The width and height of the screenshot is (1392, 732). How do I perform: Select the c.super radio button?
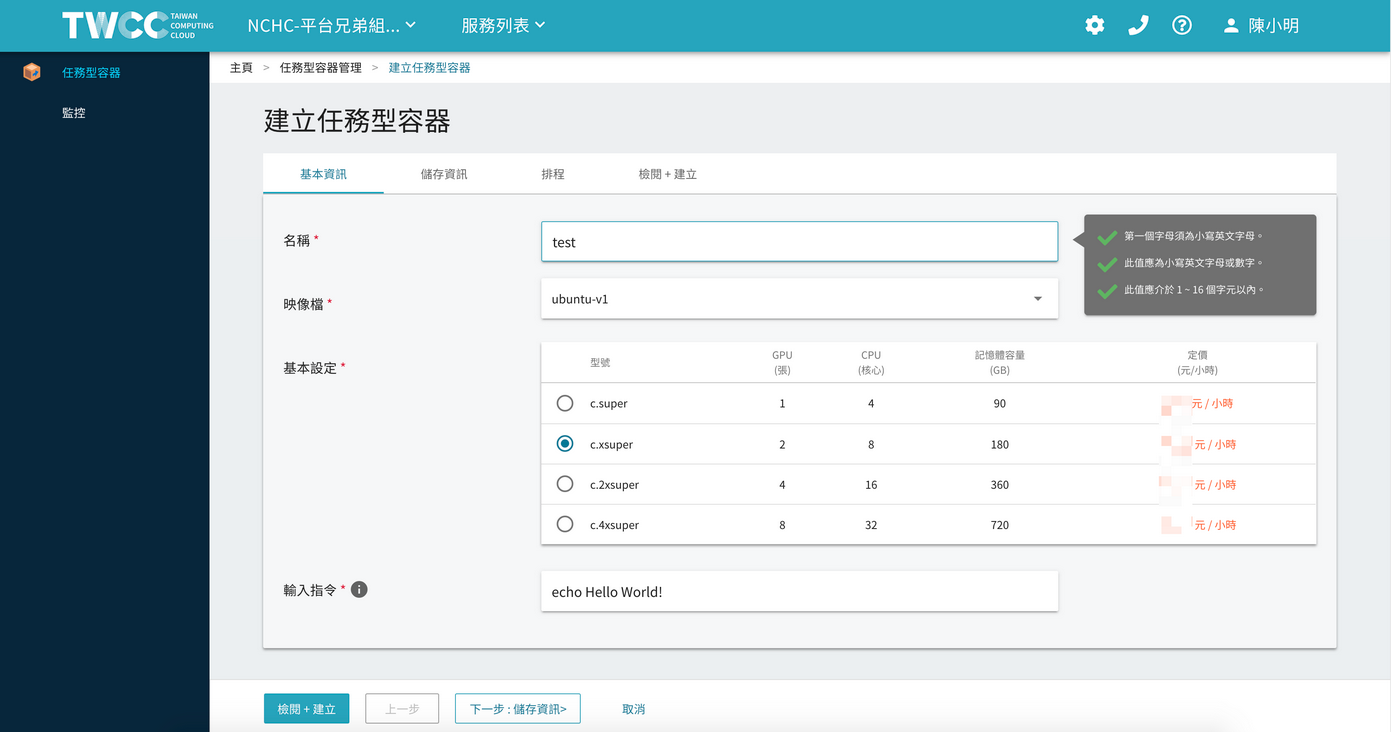pyautogui.click(x=565, y=403)
